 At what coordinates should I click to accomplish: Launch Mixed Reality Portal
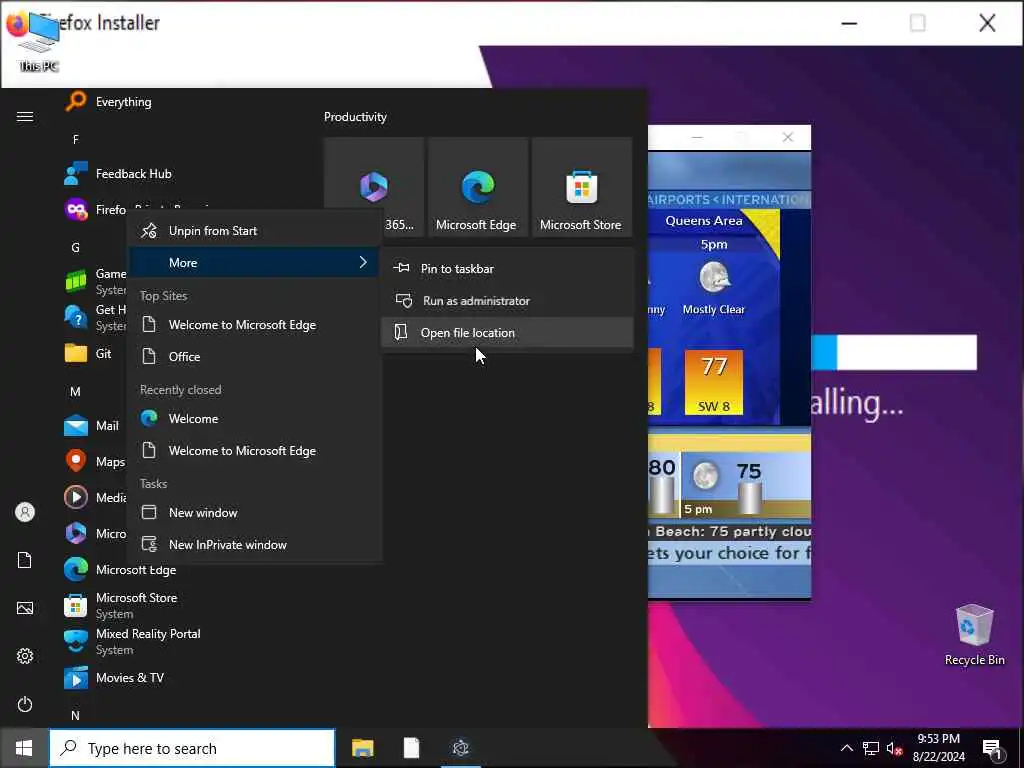coord(132,641)
